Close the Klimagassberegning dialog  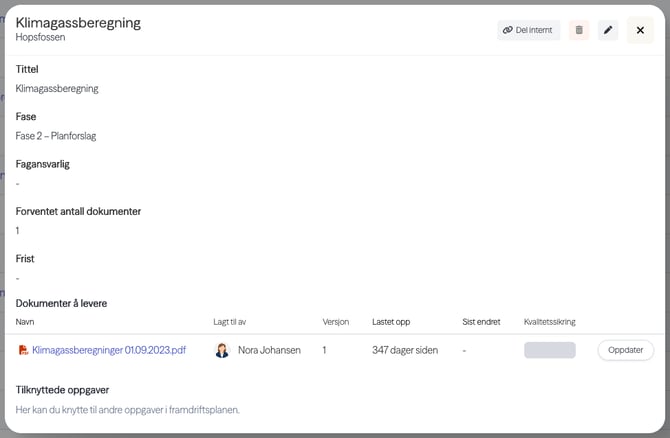(x=640, y=30)
